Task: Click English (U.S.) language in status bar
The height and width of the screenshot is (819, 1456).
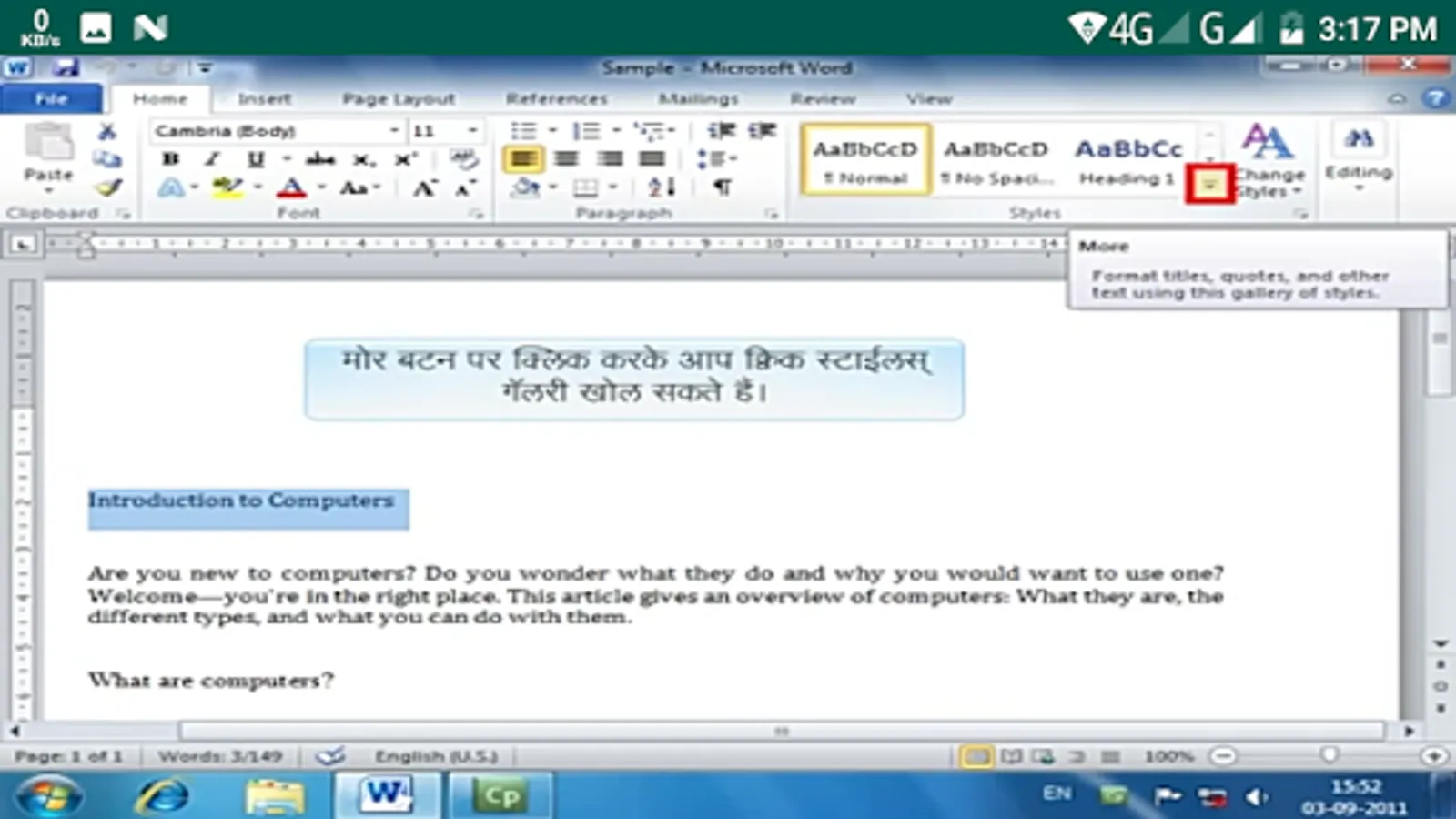Action: [437, 756]
